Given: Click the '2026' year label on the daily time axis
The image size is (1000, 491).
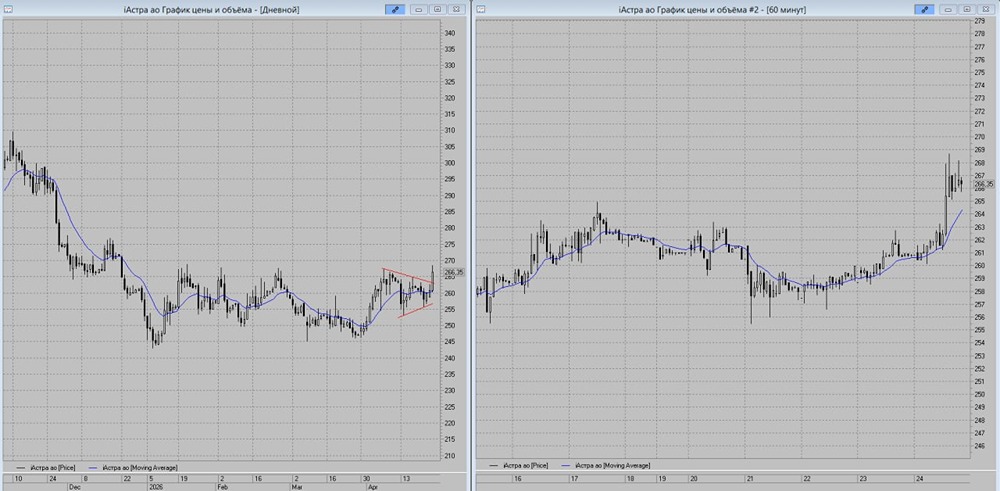Looking at the screenshot, I should coord(156,486).
